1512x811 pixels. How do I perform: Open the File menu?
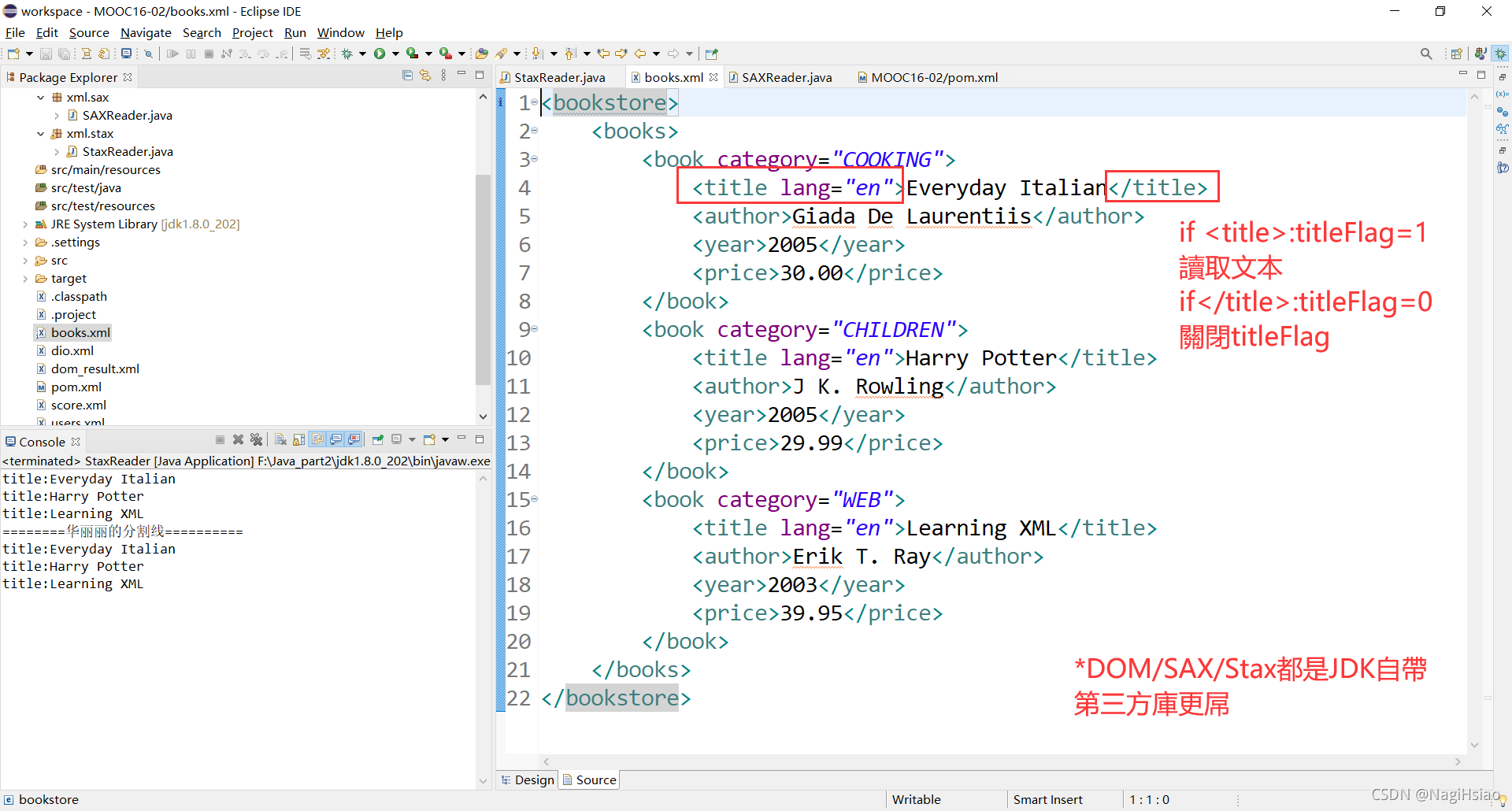point(15,32)
